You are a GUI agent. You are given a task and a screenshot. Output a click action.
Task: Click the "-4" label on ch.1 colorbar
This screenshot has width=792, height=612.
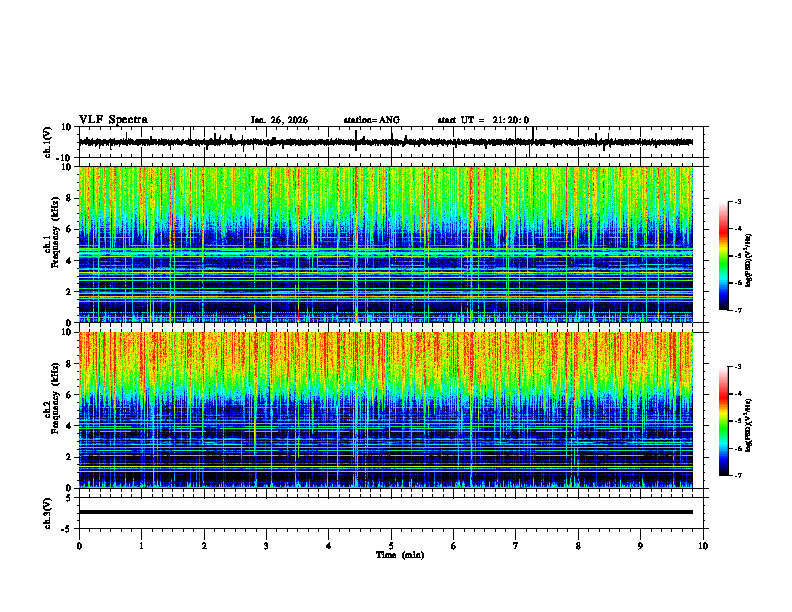tap(738, 229)
